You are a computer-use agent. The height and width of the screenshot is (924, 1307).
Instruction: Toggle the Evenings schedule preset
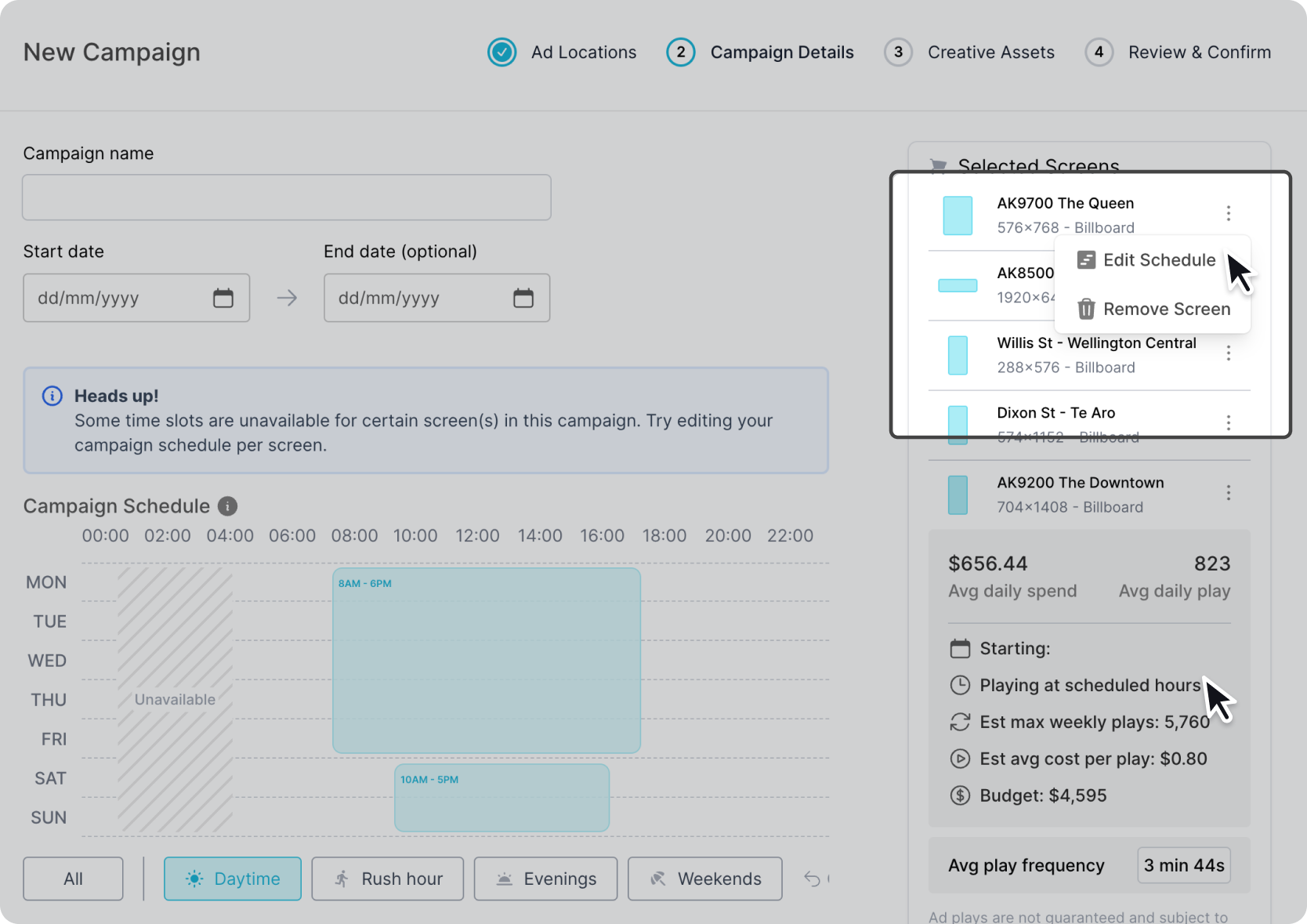click(546, 879)
